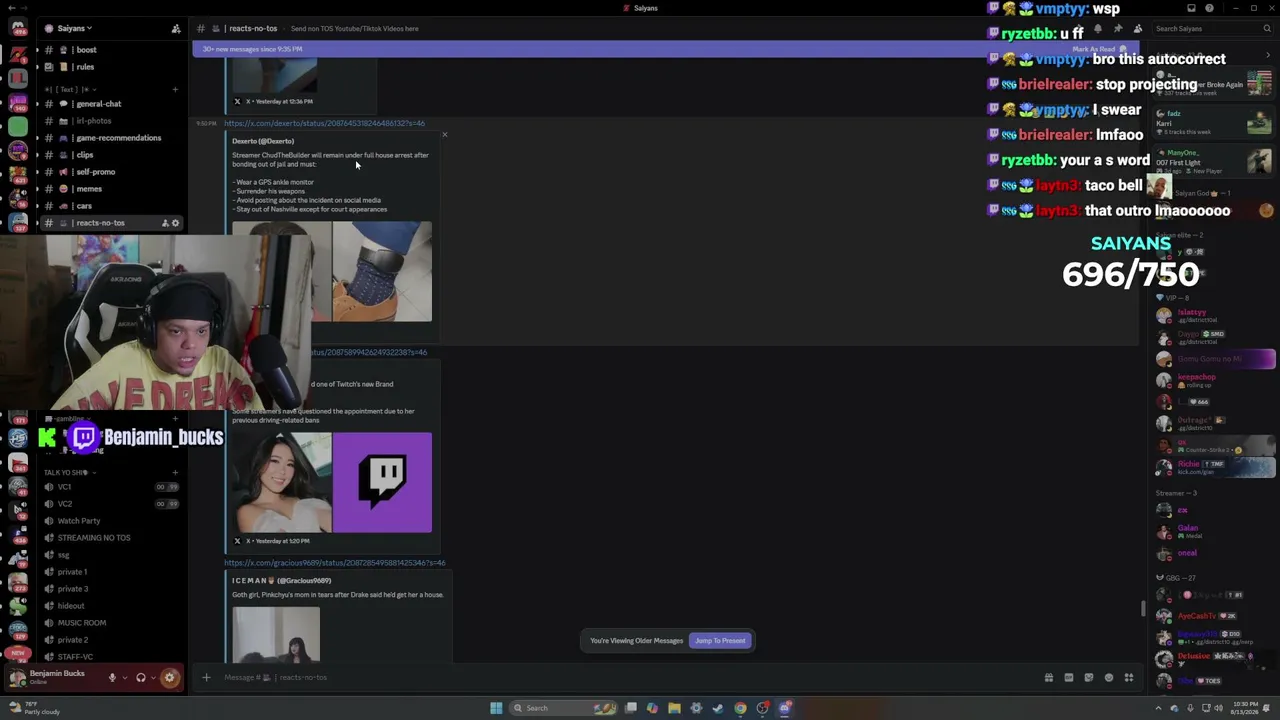
Task: Focus the Search Saiyans field
Action: pos(1212,28)
